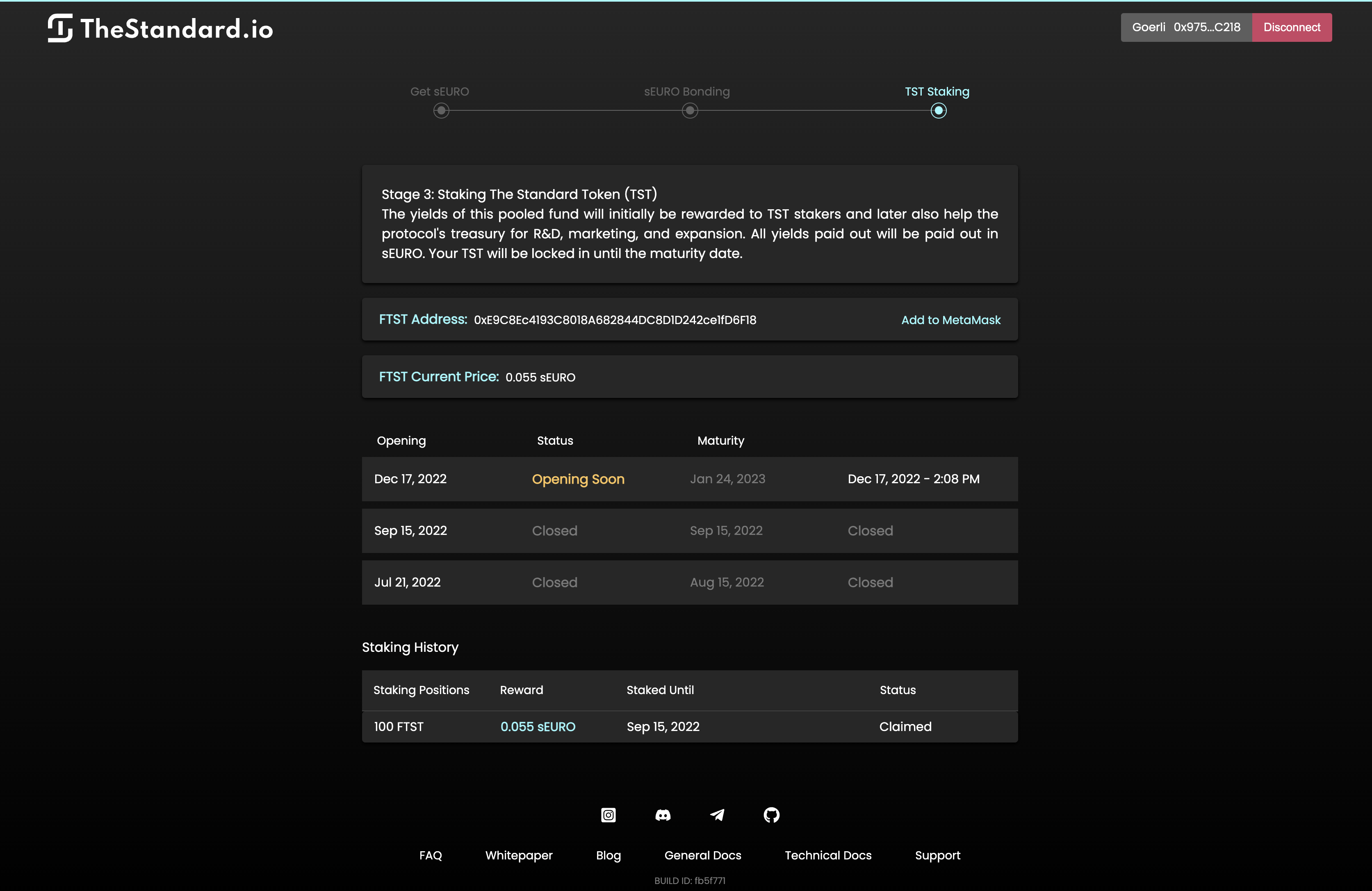
Task: Click the Opening column header
Action: 401,441
